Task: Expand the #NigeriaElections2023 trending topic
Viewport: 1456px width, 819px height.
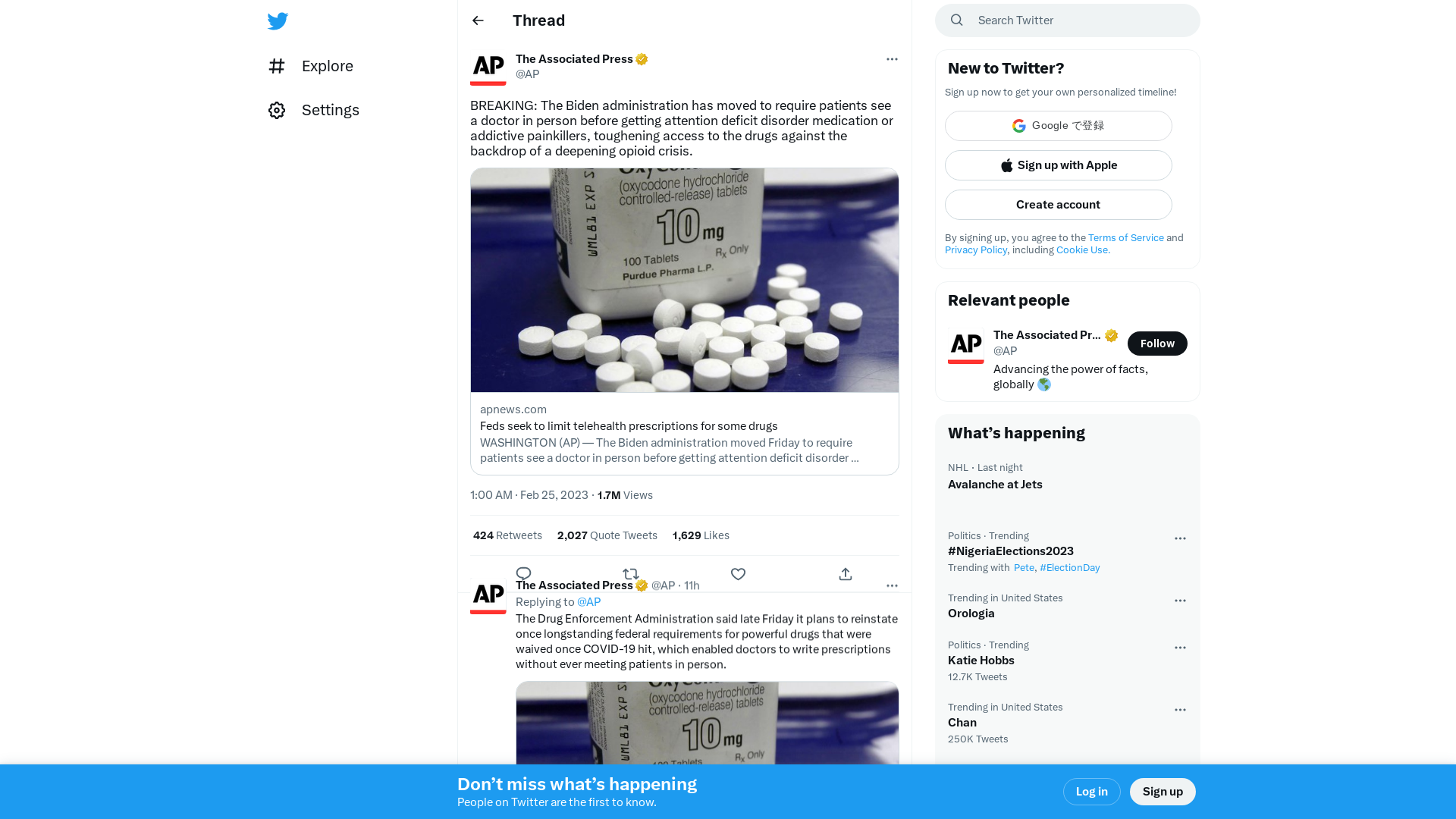Action: coord(1011,551)
